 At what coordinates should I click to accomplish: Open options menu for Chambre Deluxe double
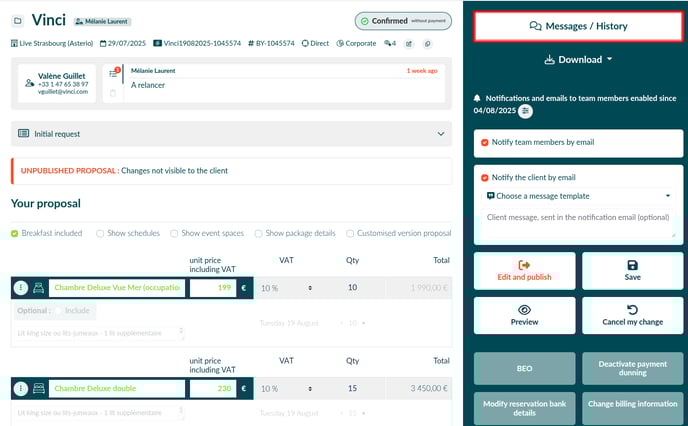20,387
